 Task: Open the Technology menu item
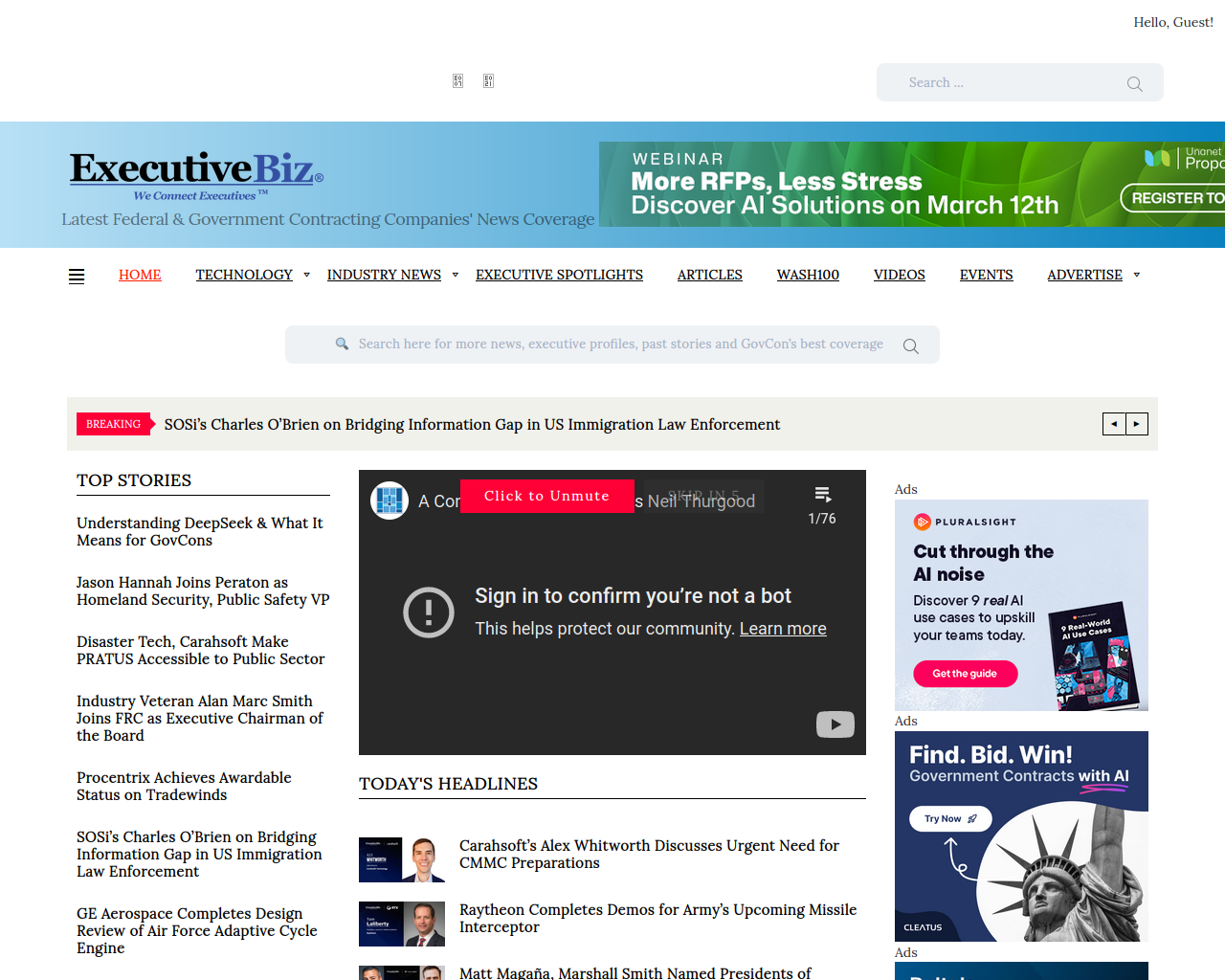coord(244,275)
